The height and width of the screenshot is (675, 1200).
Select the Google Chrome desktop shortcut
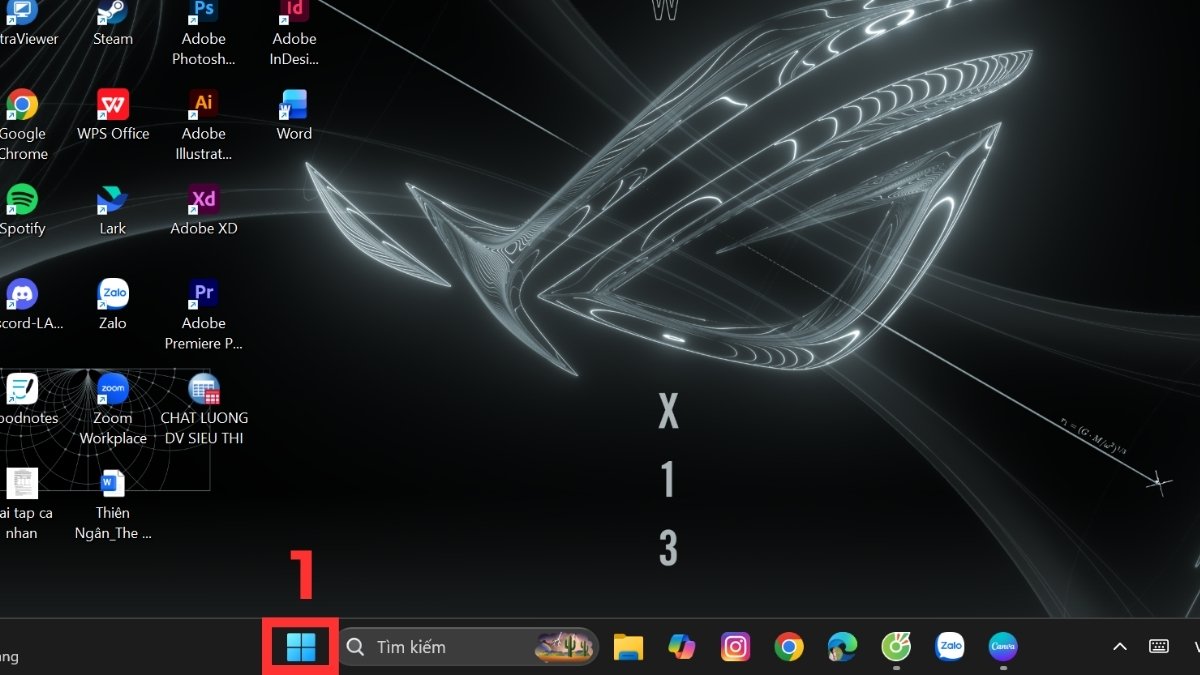(x=23, y=125)
